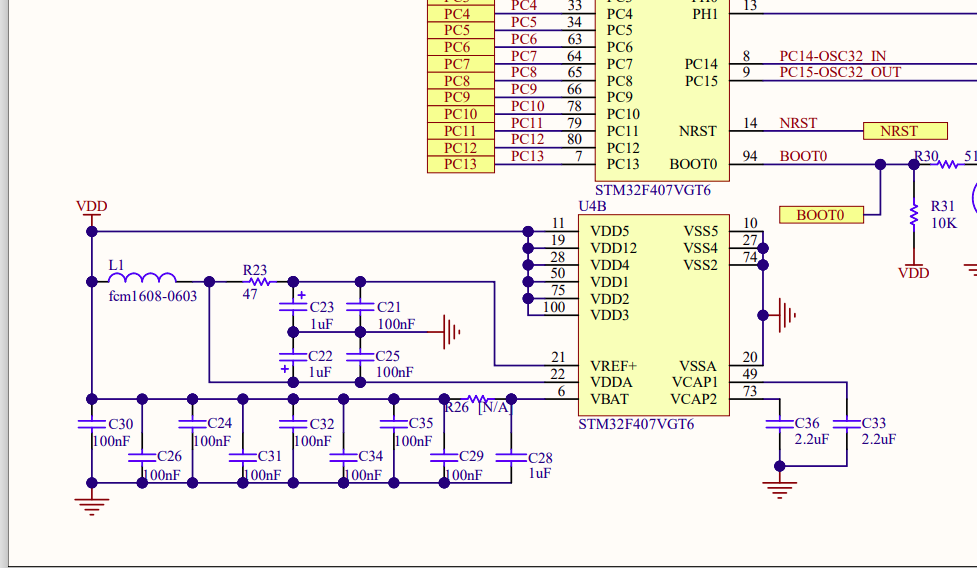The image size is (977, 568).
Task: Click the fcm1608-0603 inductor value text
Action: 153,296
